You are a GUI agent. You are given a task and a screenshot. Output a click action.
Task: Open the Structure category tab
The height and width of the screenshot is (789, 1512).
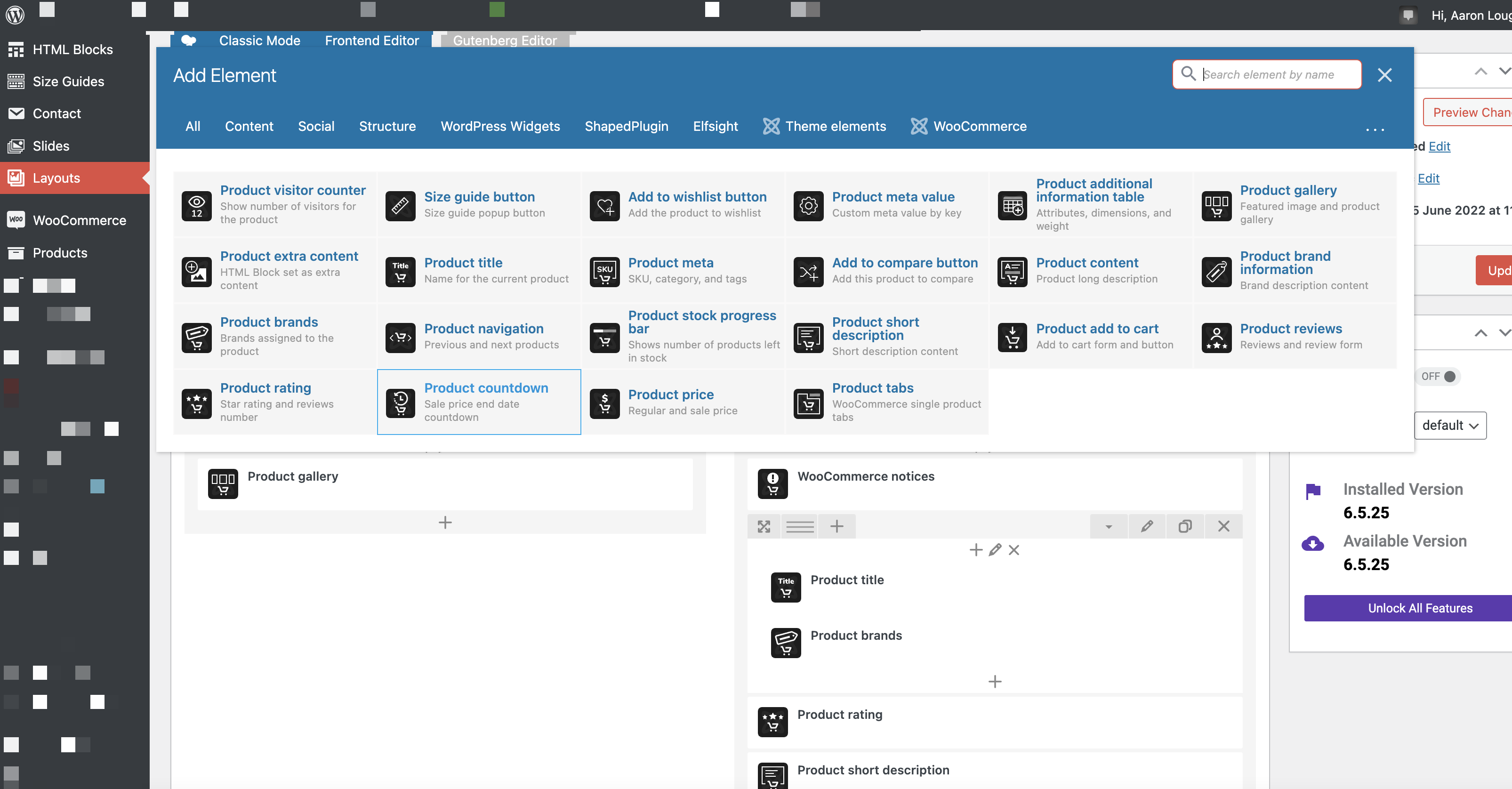click(x=387, y=126)
